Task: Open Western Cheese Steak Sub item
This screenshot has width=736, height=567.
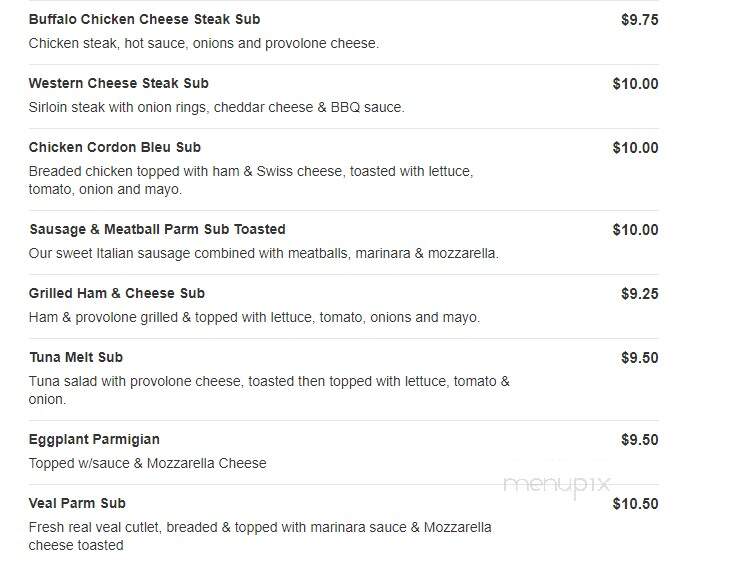Action: pyautogui.click(x=118, y=83)
